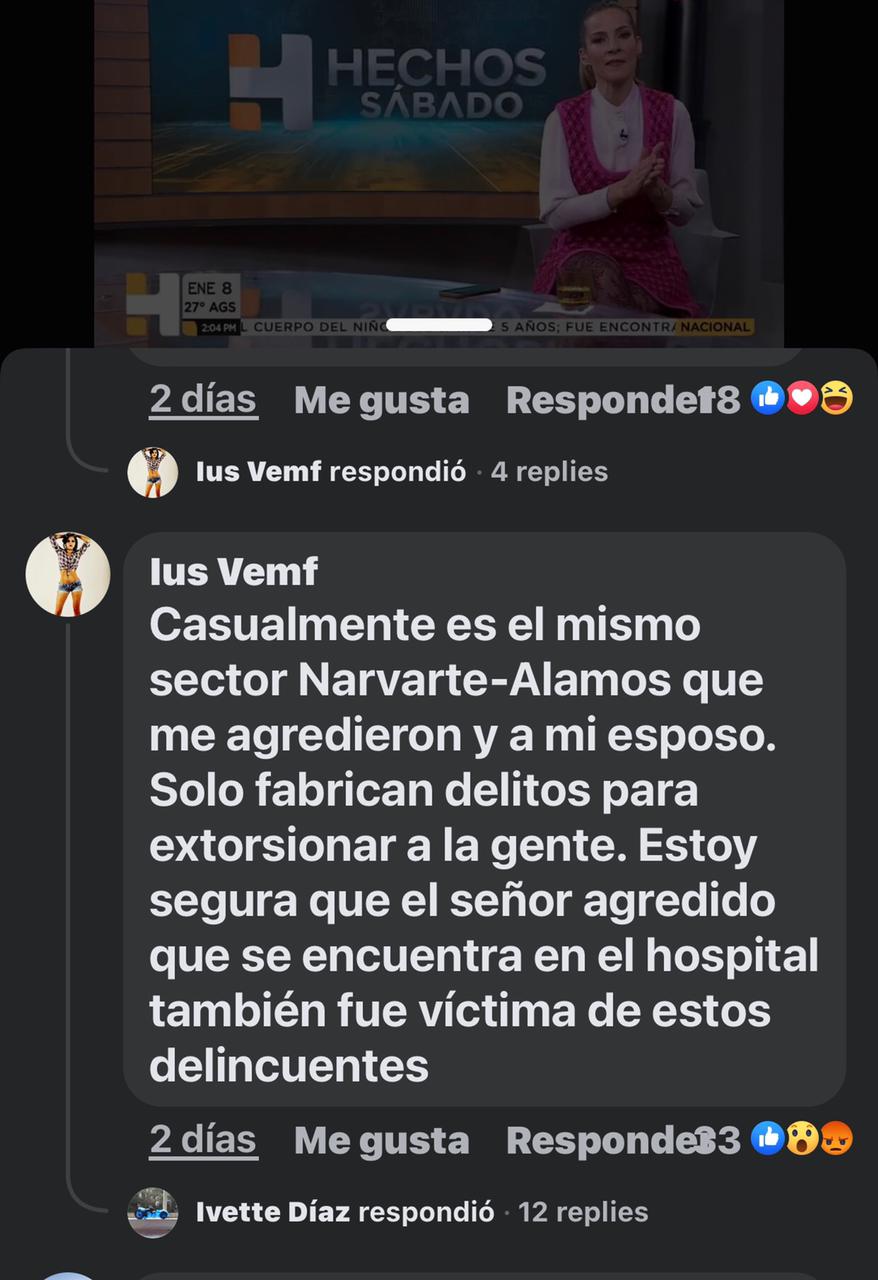Expand the 12 replies from Ivette Díaz
The height and width of the screenshot is (1280, 878).
[x=583, y=1212]
